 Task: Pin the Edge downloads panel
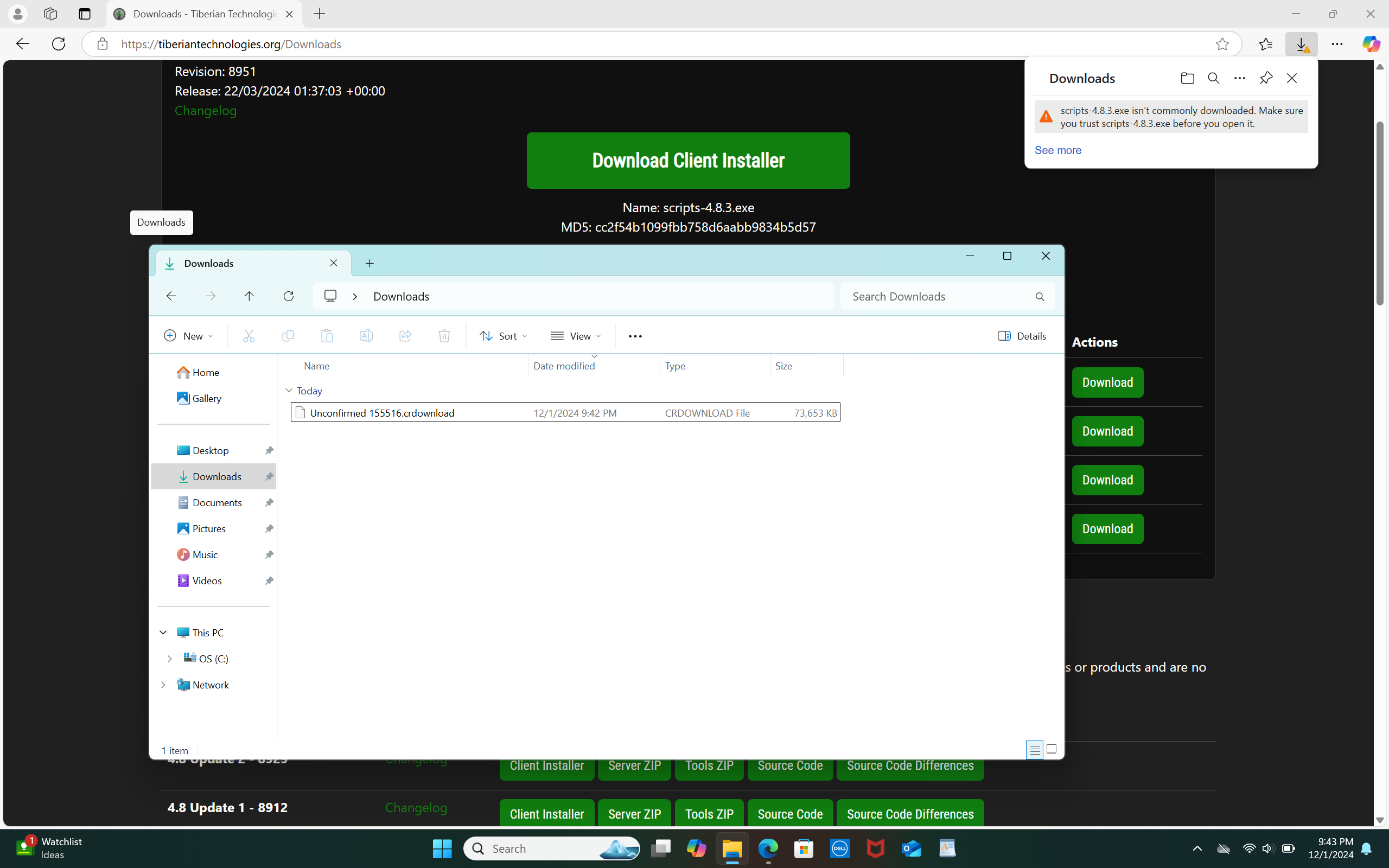(1266, 78)
